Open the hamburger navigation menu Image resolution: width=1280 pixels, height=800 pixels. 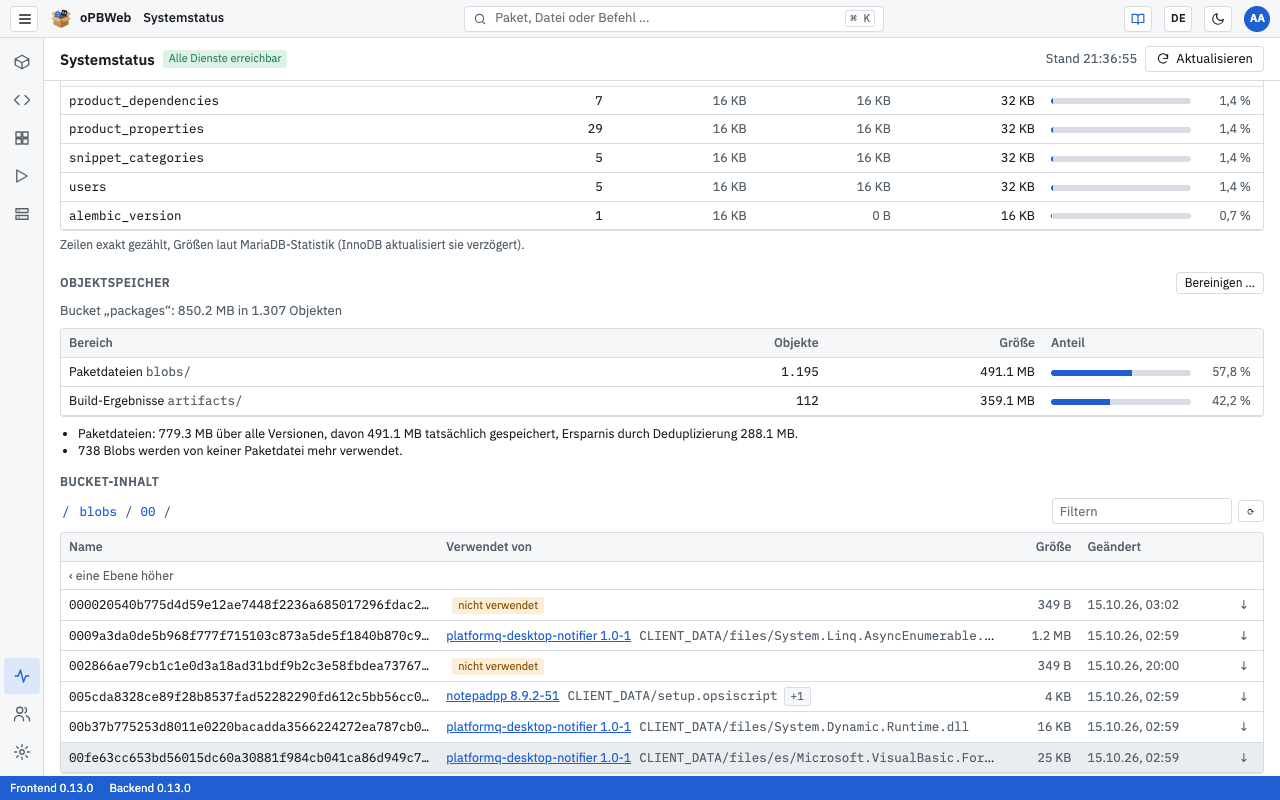(x=25, y=18)
